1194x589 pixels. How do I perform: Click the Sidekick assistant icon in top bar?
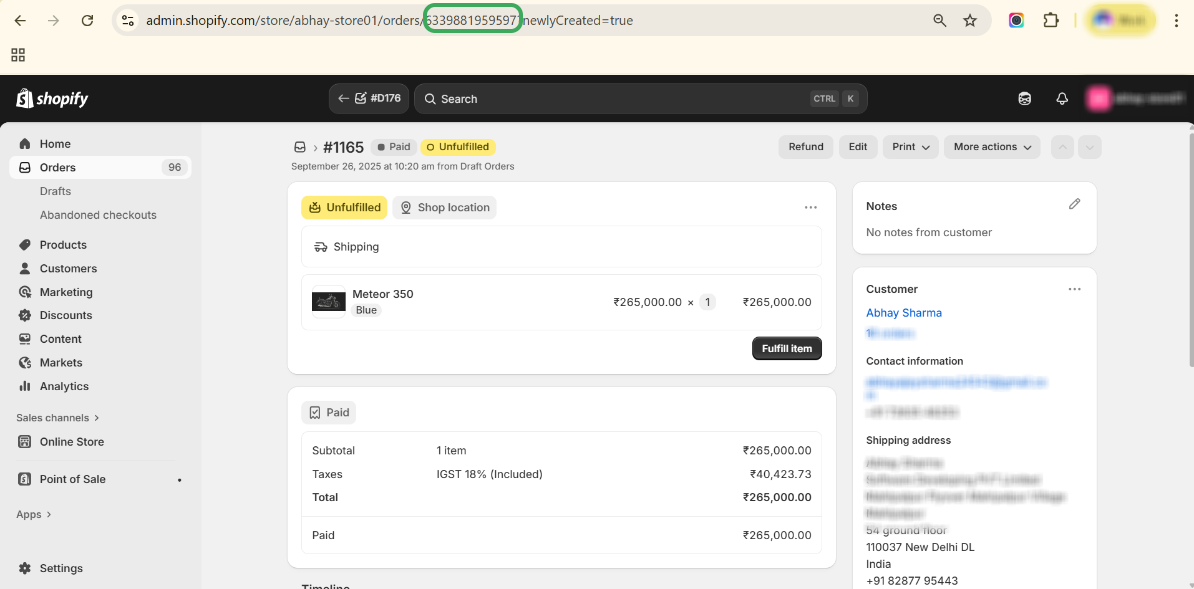(1025, 99)
